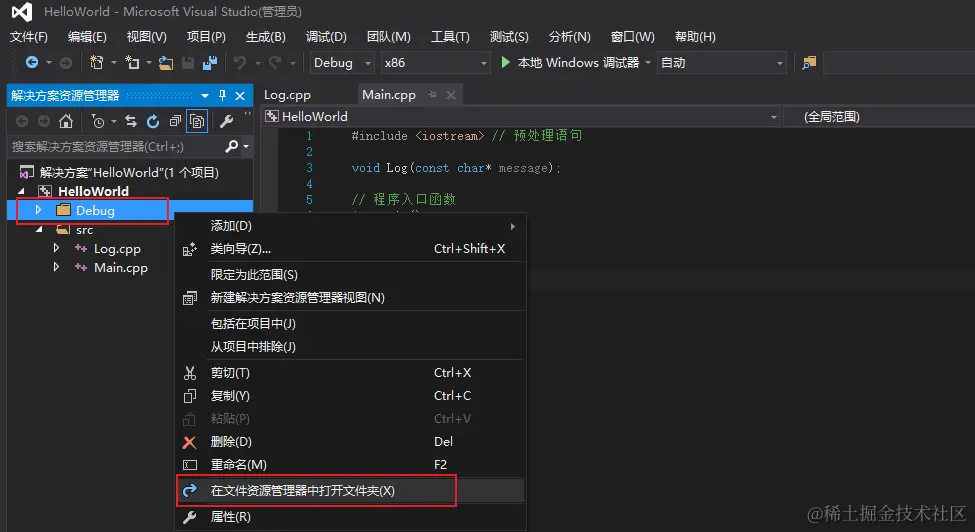This screenshot has height=532, width=975.
Task: Open the 工具(T) menu
Action: [x=450, y=37]
